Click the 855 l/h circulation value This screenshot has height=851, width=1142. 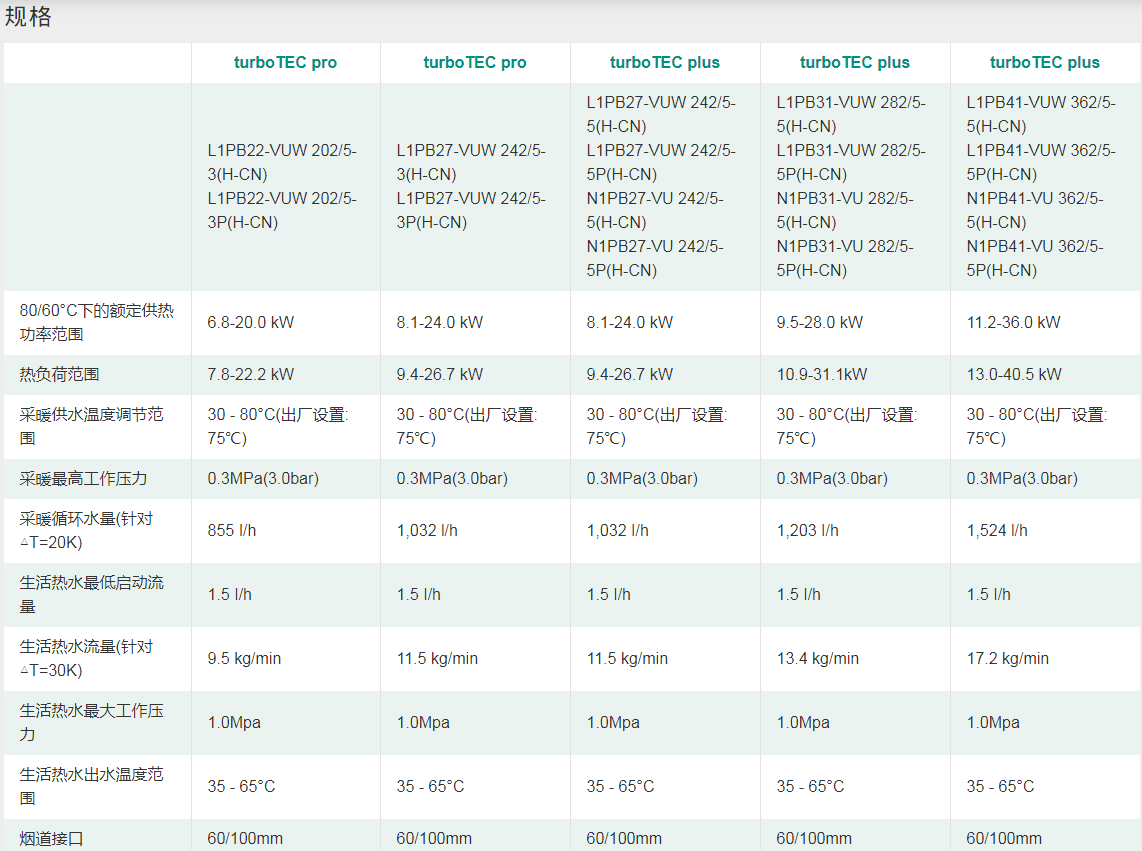point(232,530)
